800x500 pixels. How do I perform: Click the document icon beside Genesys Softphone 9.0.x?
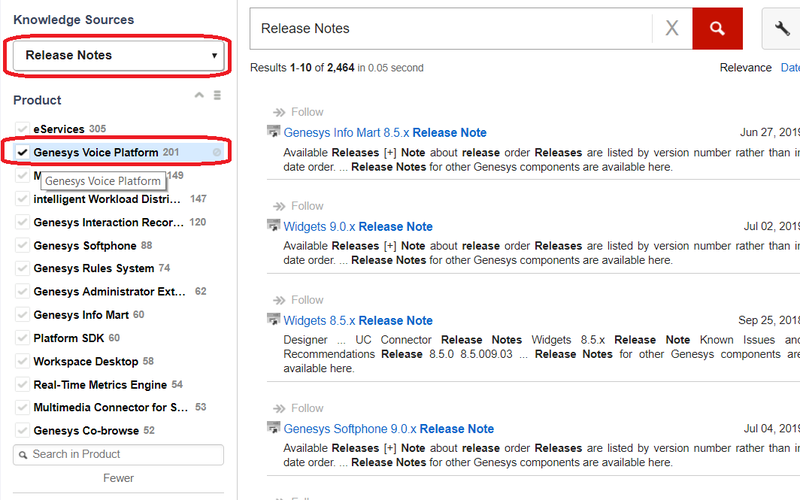tap(274, 428)
